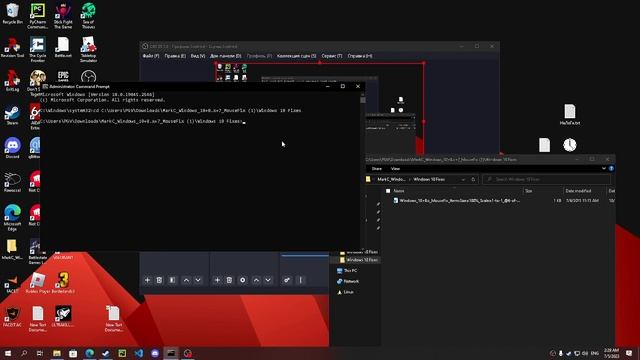This screenshot has width=640, height=360.
Task: Select HelloFix.txt file on desktop
Action: (570, 114)
